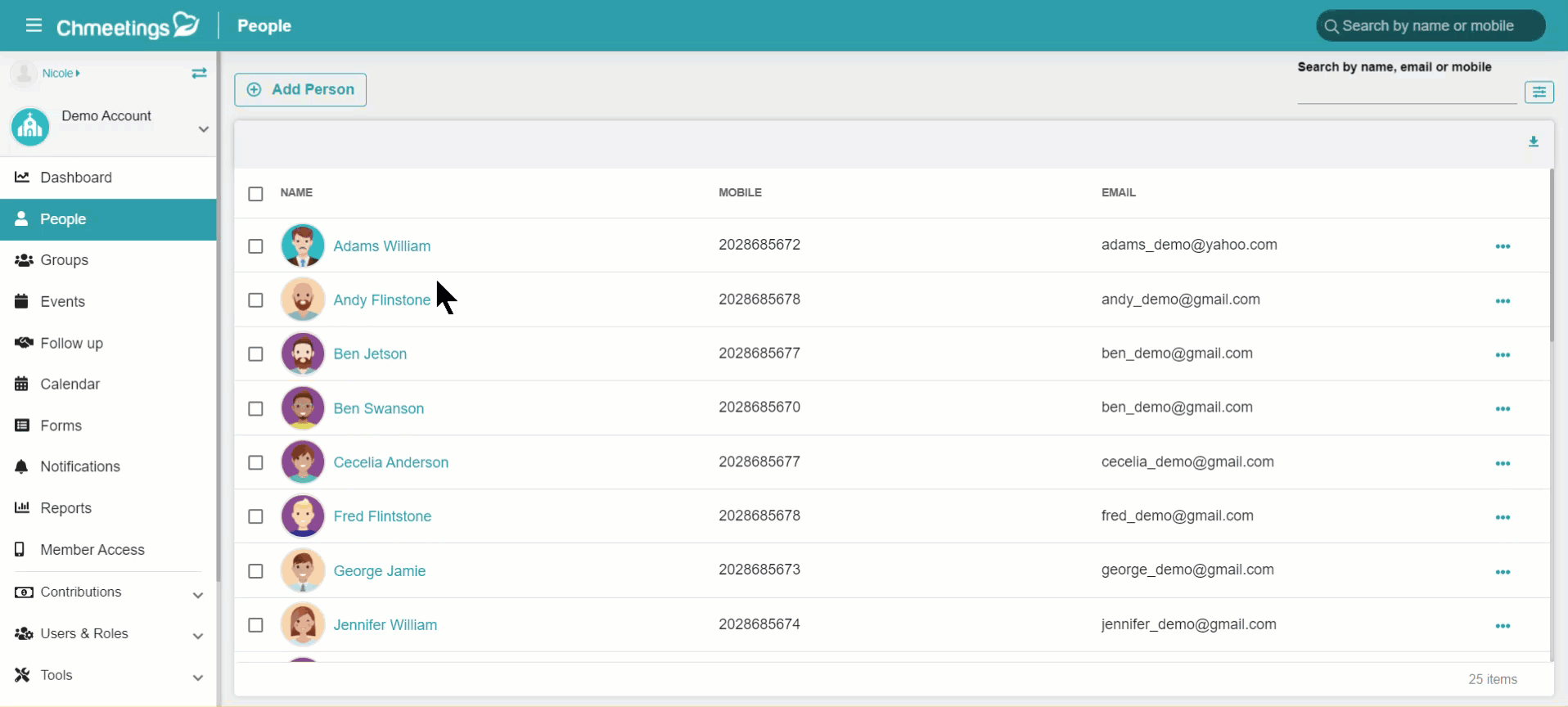This screenshot has height=707, width=1568.
Task: Open the filter options icon
Action: point(1539,92)
